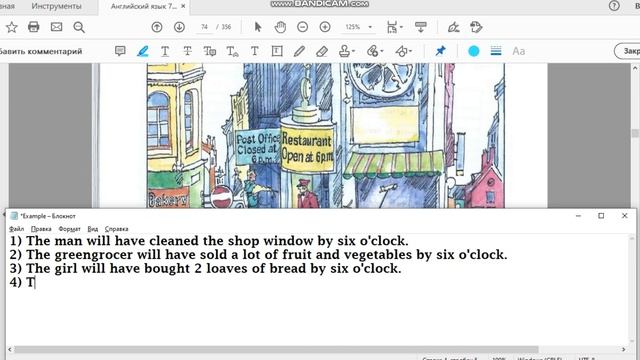Click the Notepad scroll left arrow
The width and height of the screenshot is (640, 360).
pyautogui.click(x=10, y=349)
